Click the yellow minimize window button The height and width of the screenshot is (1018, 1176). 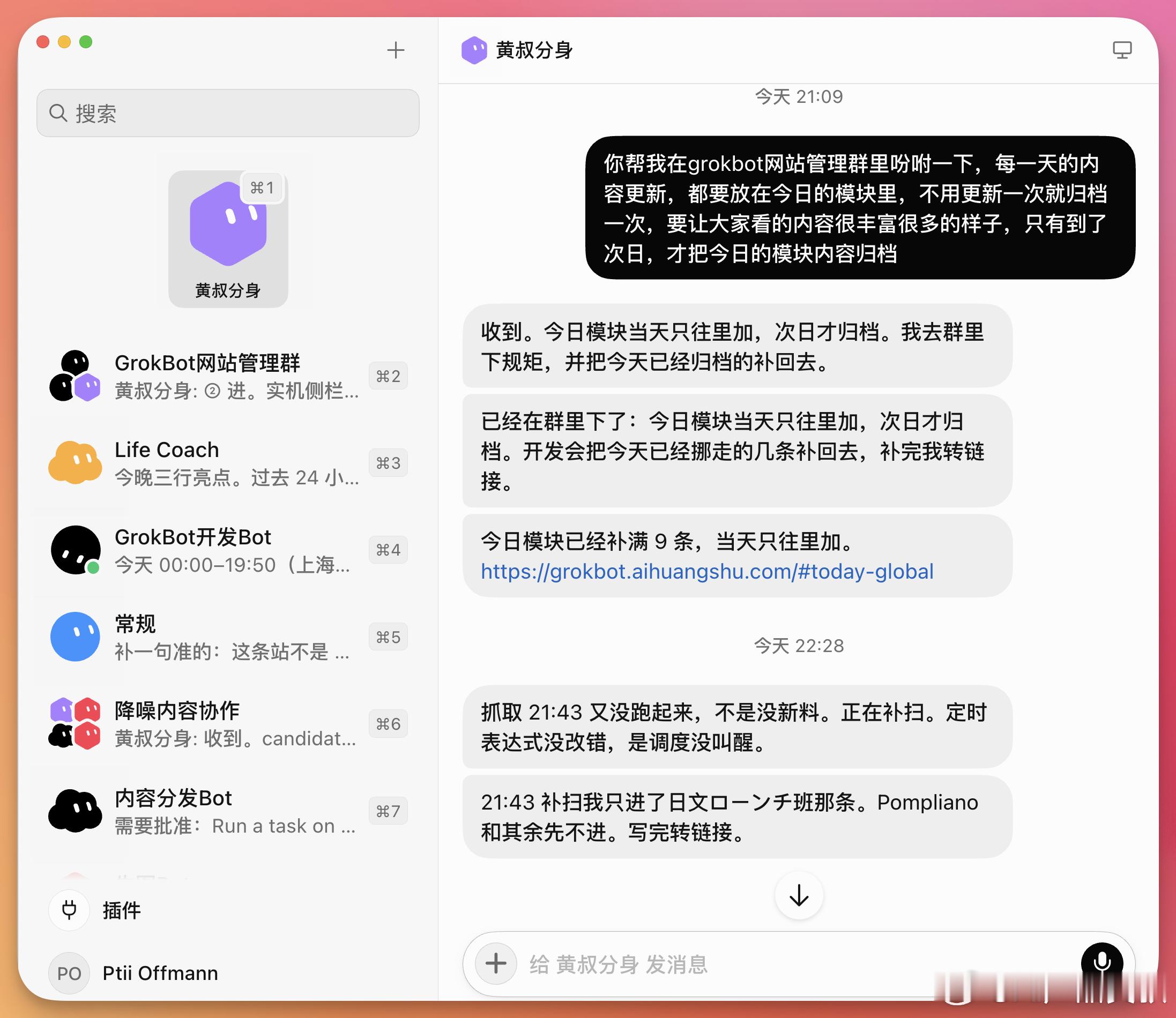[x=64, y=41]
